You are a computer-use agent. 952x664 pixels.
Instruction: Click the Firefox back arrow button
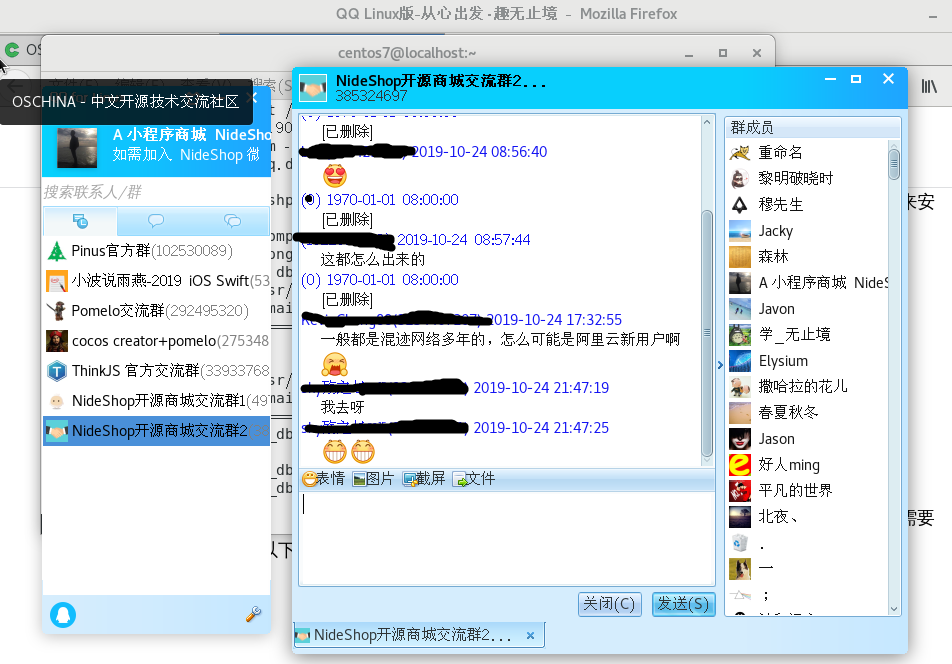[x=15, y=86]
